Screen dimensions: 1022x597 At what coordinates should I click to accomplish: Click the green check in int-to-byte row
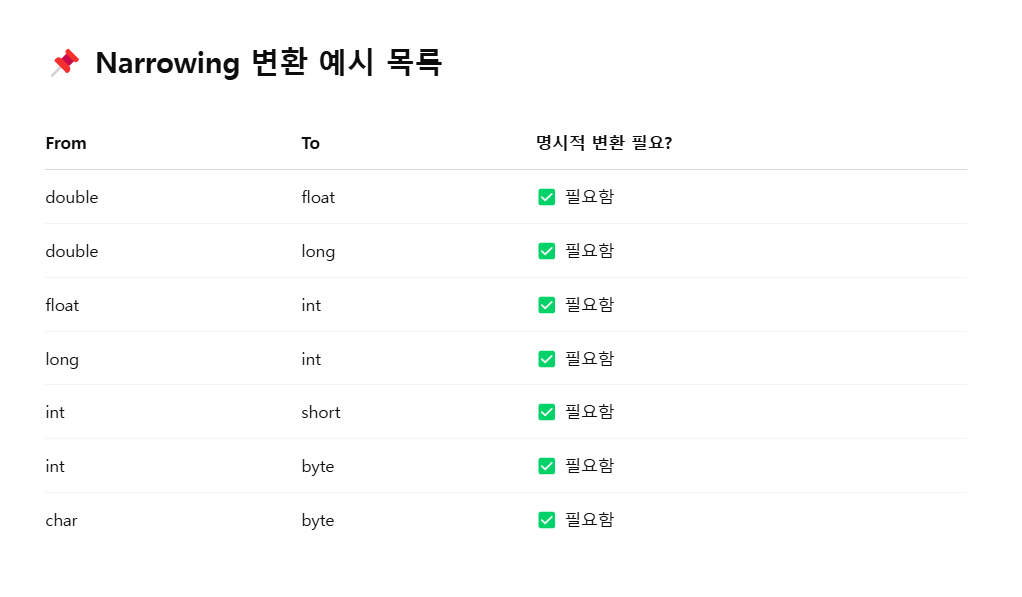tap(547, 466)
